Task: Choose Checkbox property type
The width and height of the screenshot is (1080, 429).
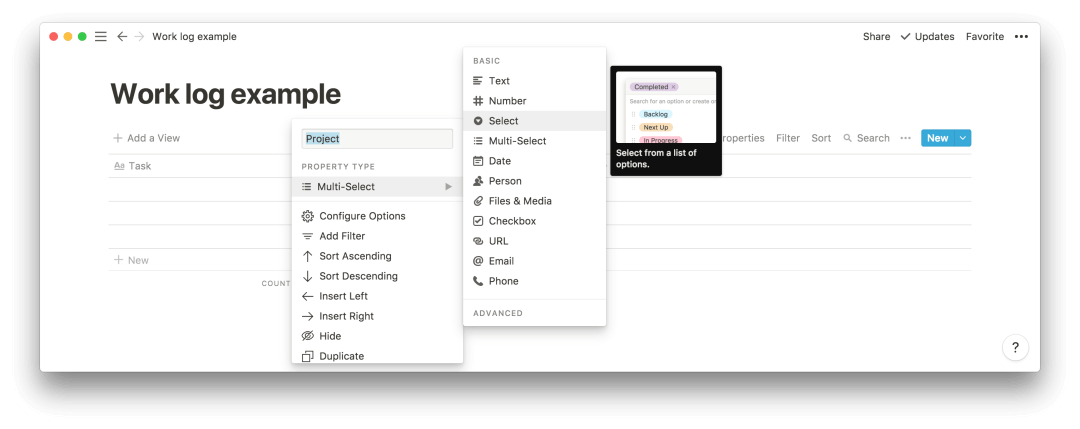Action: pyautogui.click(x=534, y=220)
